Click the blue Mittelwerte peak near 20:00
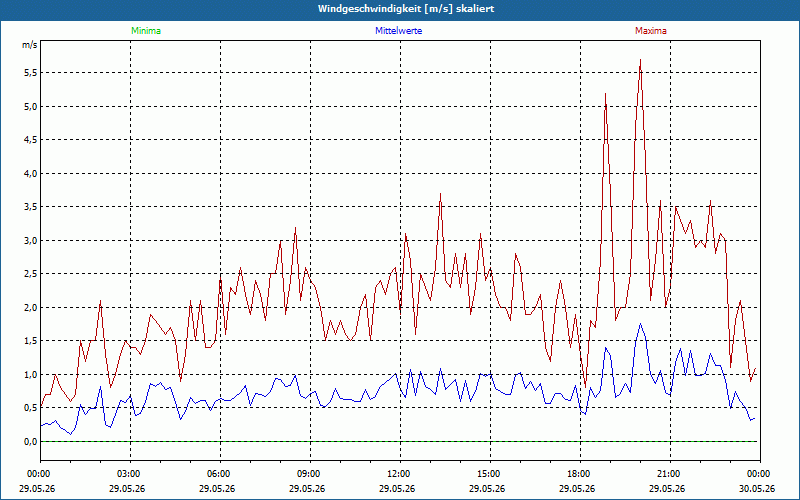 click(640, 324)
